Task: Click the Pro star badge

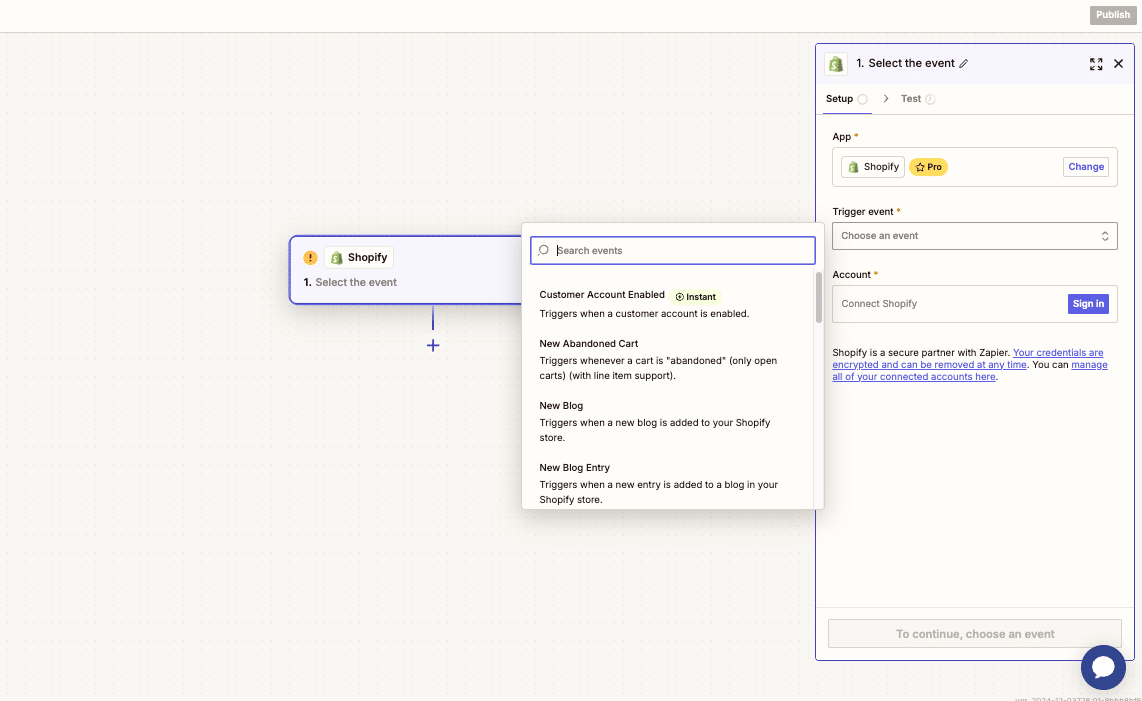Action: (x=929, y=167)
